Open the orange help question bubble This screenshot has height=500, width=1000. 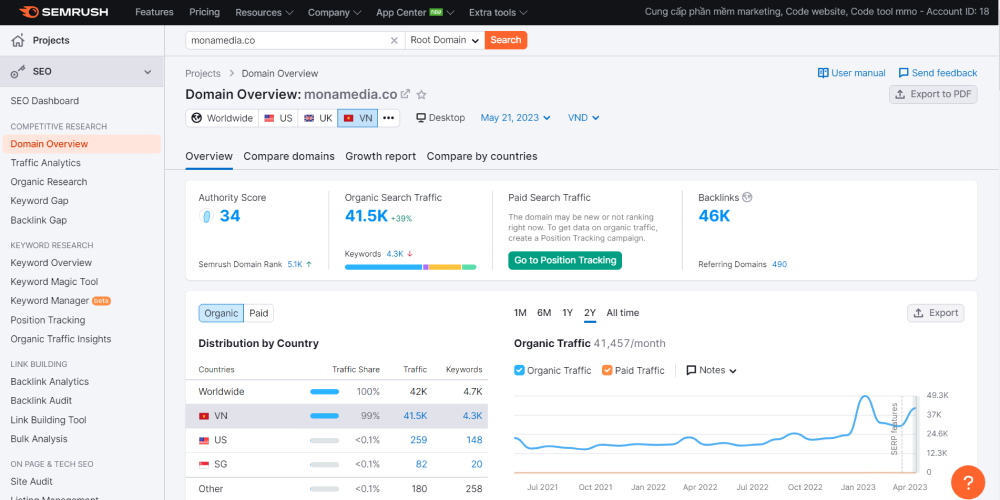click(967, 482)
